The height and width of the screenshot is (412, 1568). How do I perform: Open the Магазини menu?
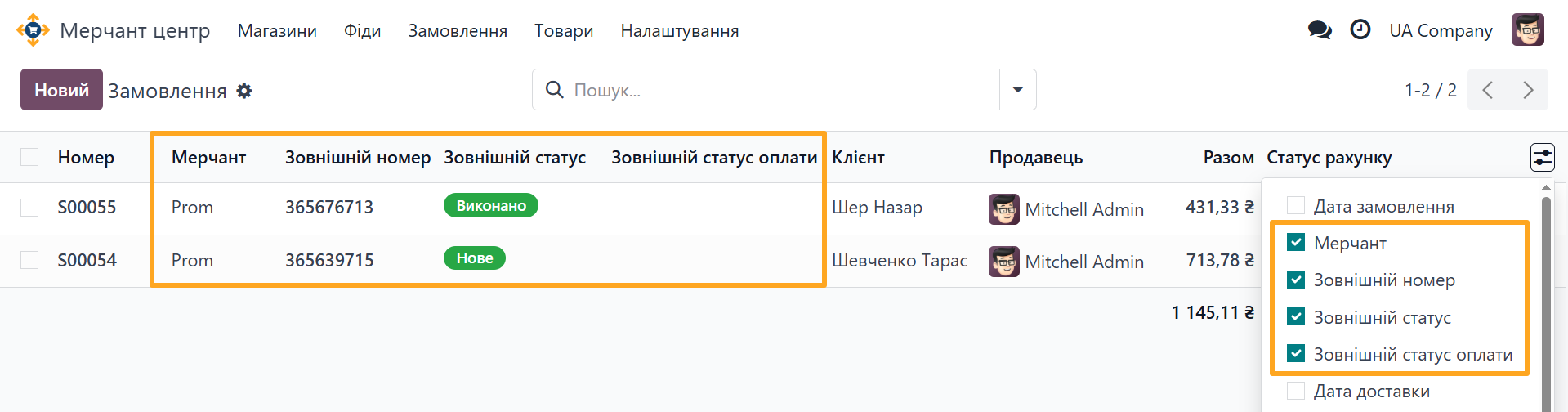pyautogui.click(x=277, y=31)
